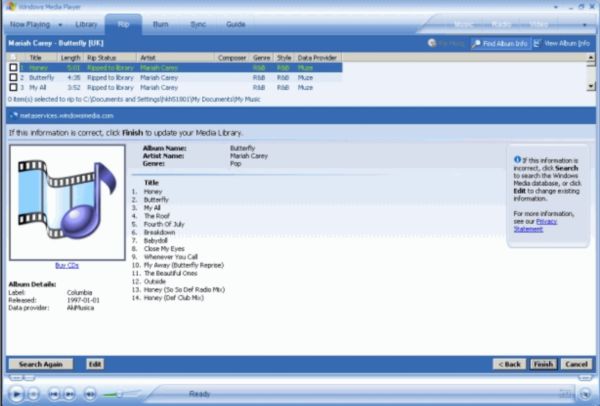
Task: Check the box for track 1 Honey
Action: point(13,67)
